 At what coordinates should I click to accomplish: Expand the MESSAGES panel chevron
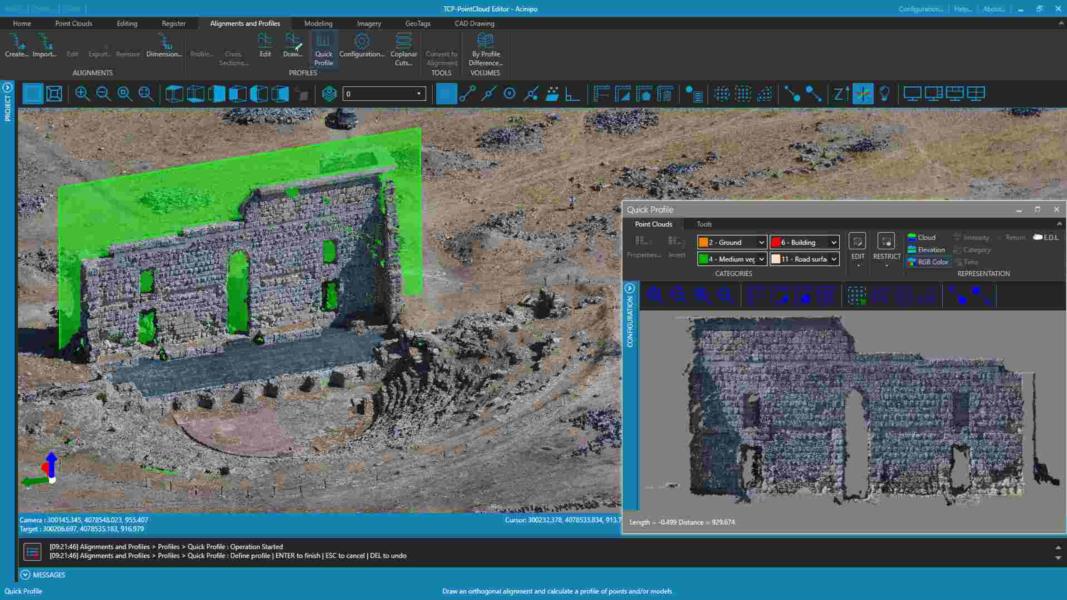[x=25, y=575]
